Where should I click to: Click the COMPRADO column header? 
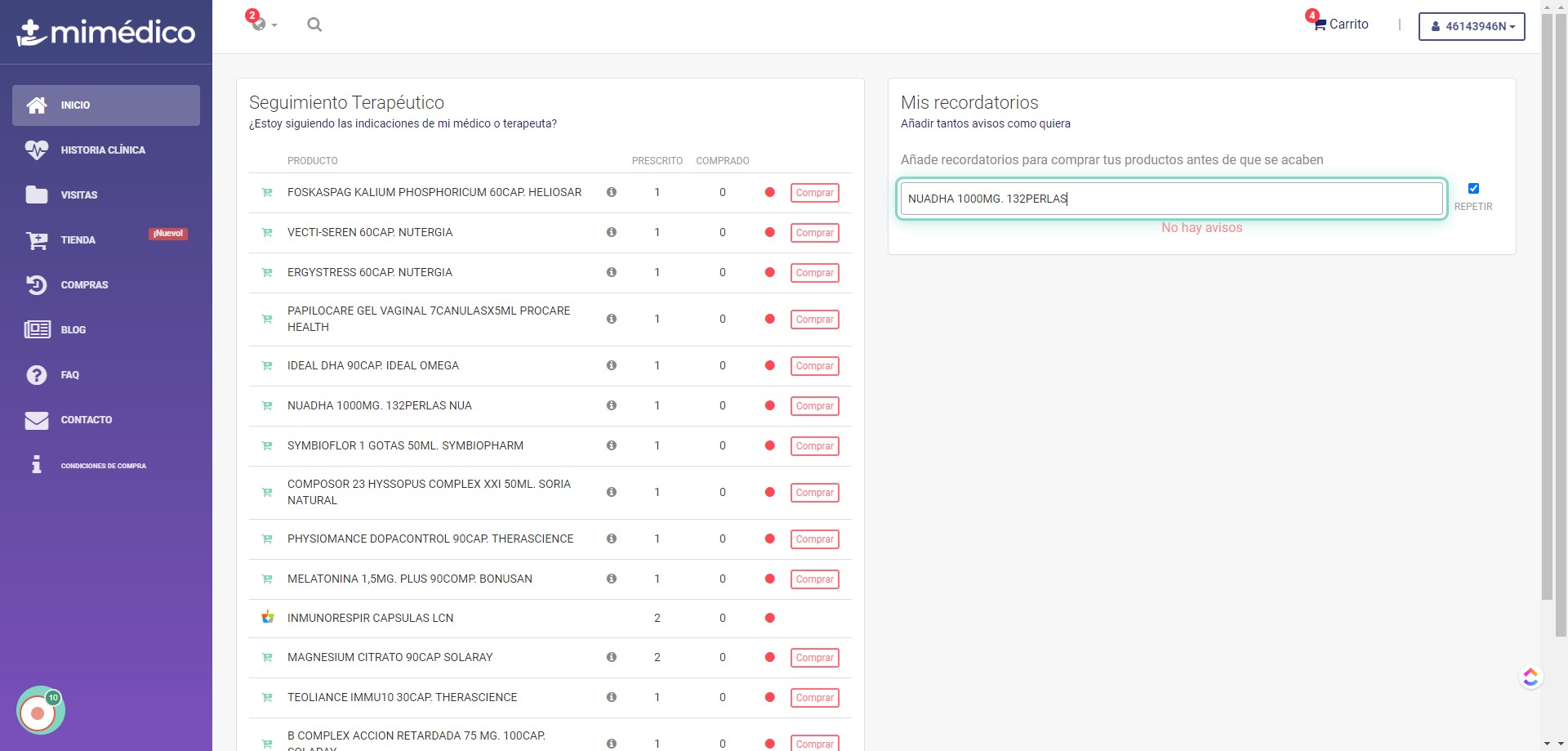(723, 161)
